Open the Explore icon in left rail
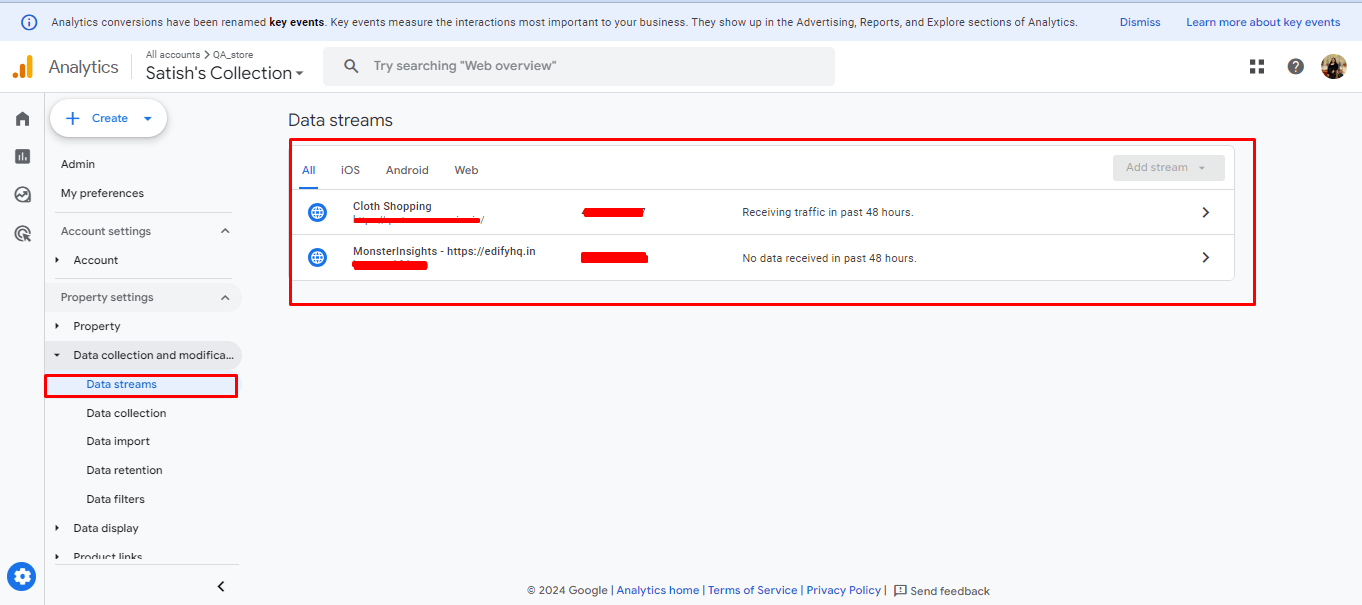Viewport: 1362px width, 605px height. tap(22, 195)
